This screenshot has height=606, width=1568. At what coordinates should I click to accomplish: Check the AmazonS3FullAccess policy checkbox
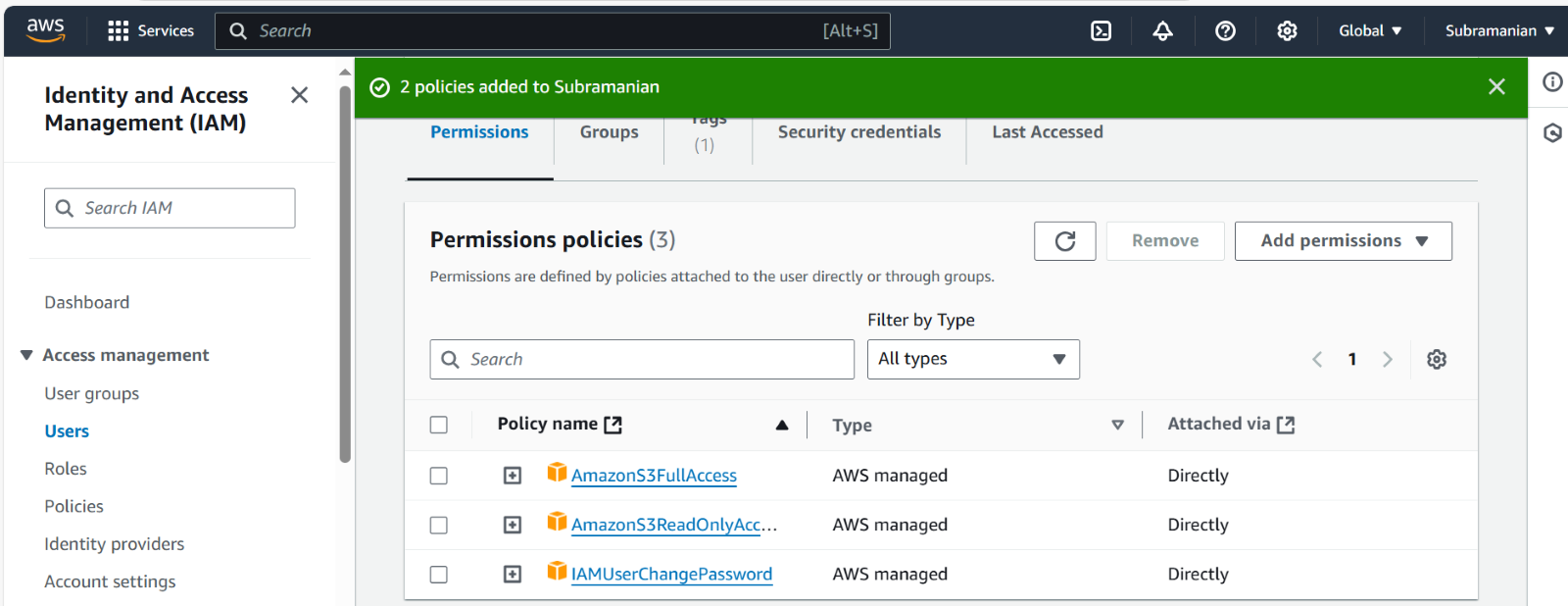pos(439,476)
